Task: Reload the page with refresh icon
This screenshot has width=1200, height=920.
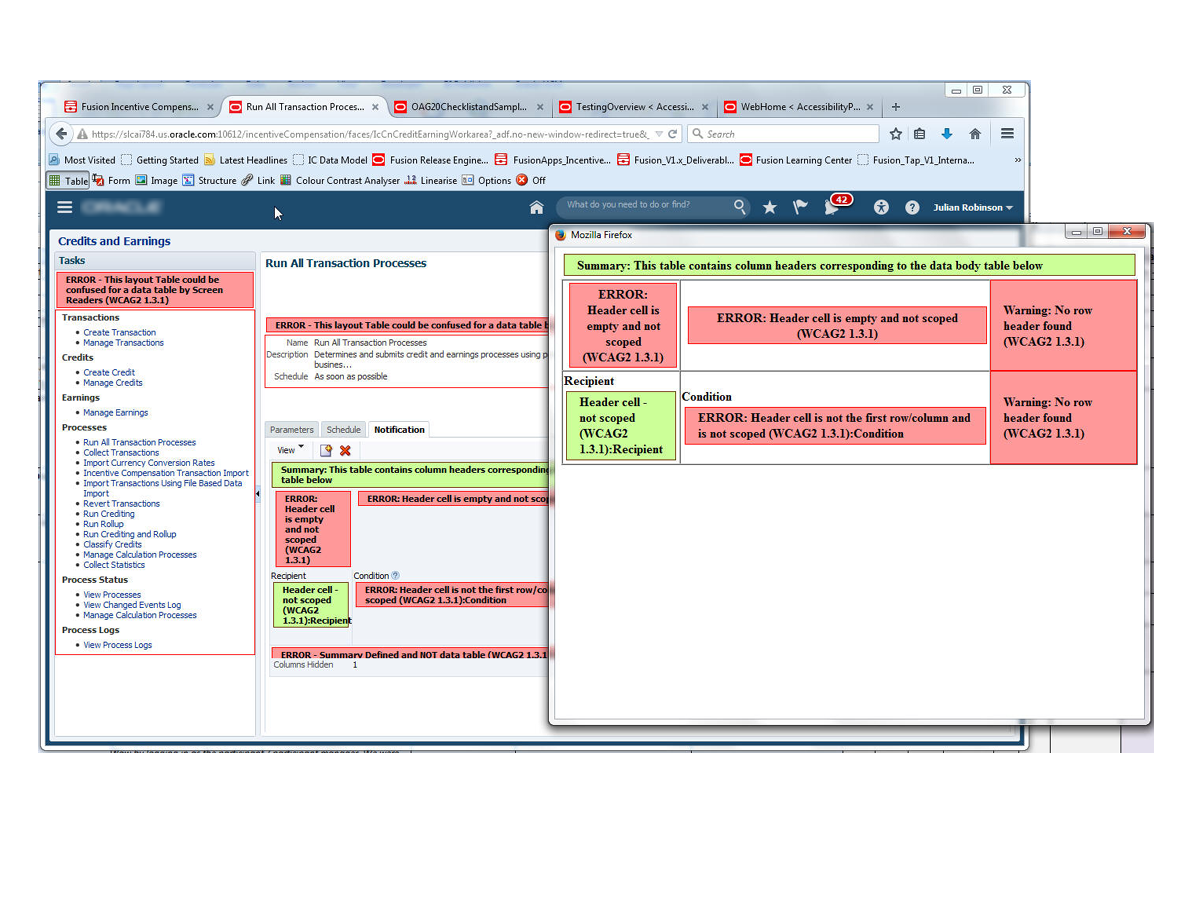Action: pos(673,133)
